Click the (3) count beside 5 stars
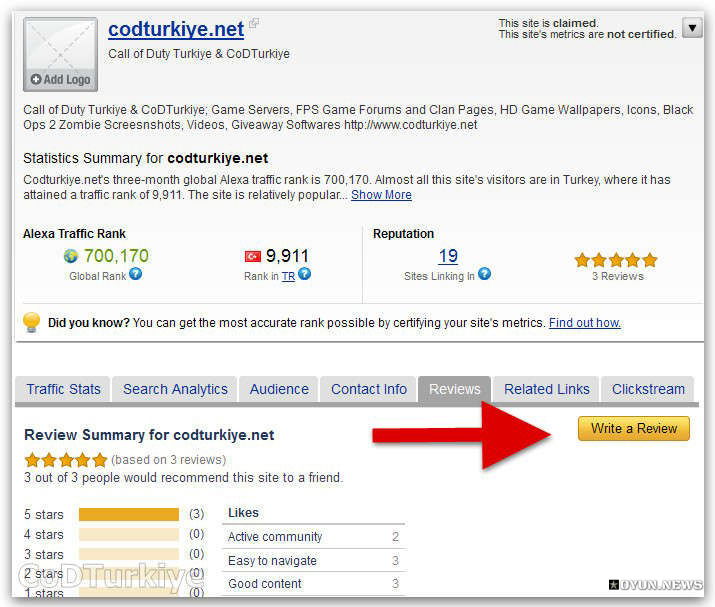Viewport: 715px width, 607px height. click(x=197, y=514)
